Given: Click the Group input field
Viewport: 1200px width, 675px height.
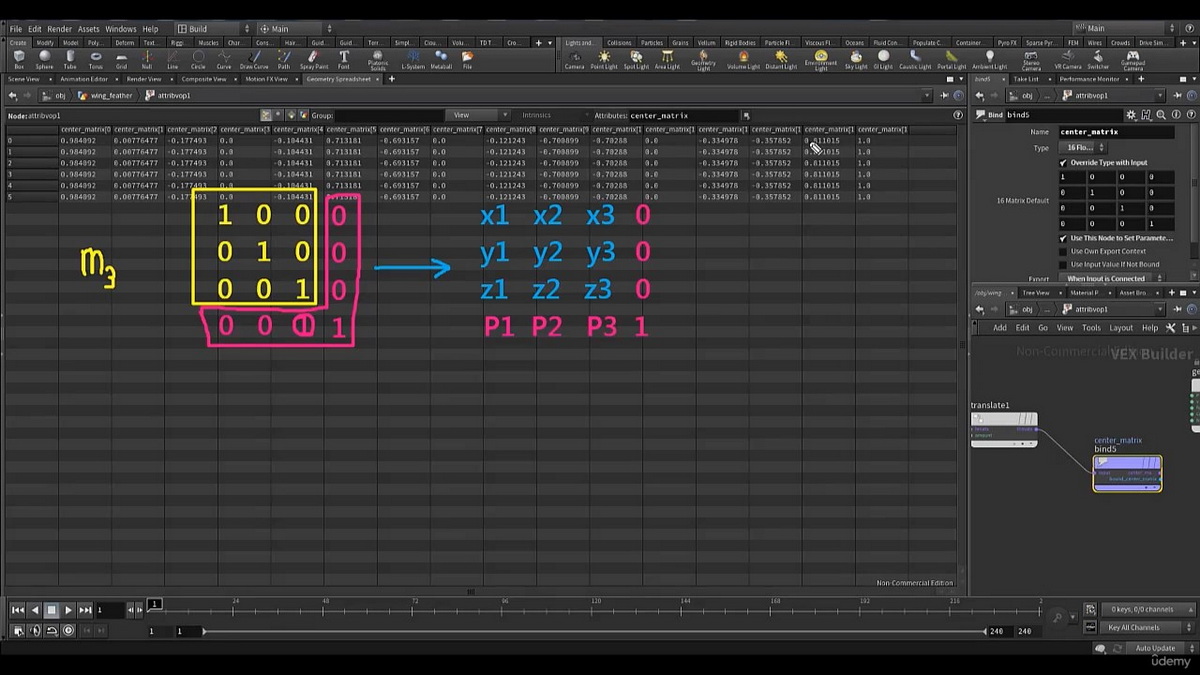Looking at the screenshot, I should click(x=388, y=115).
